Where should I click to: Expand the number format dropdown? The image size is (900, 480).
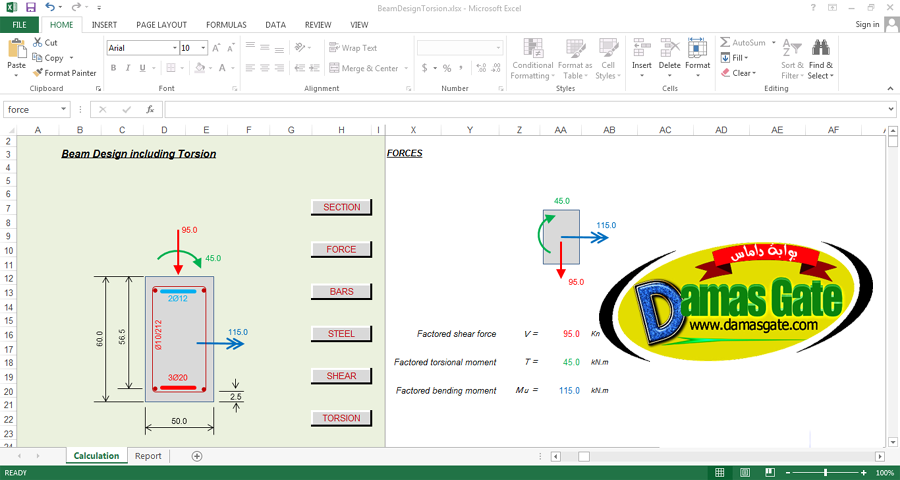pyautogui.click(x=498, y=48)
